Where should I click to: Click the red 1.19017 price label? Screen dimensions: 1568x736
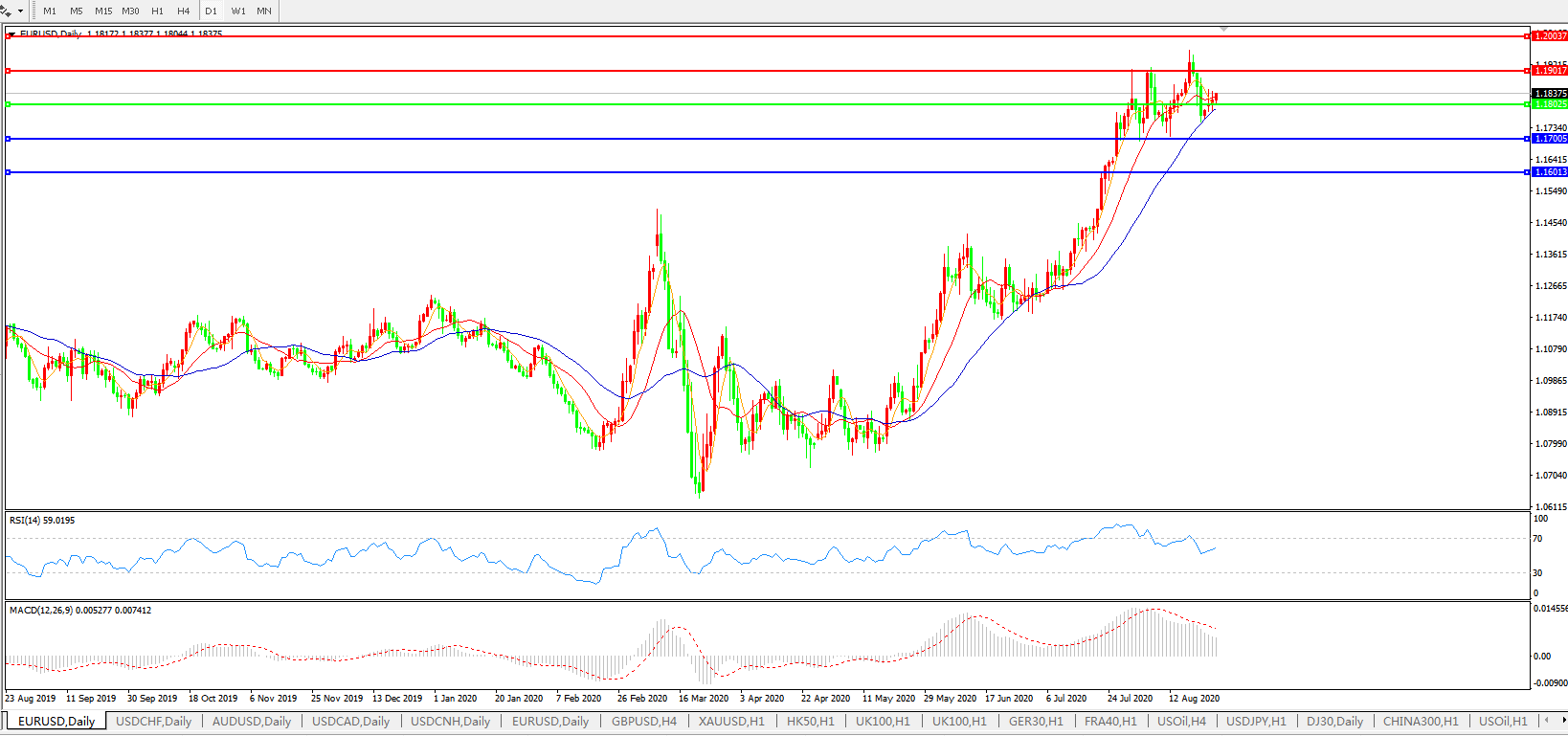[x=1550, y=71]
